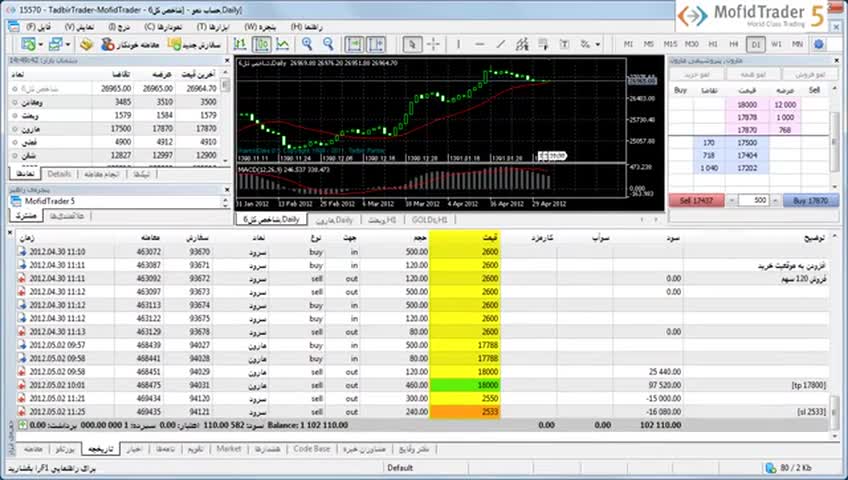
Task: Set timeframe to H4
Action: pos(734,44)
